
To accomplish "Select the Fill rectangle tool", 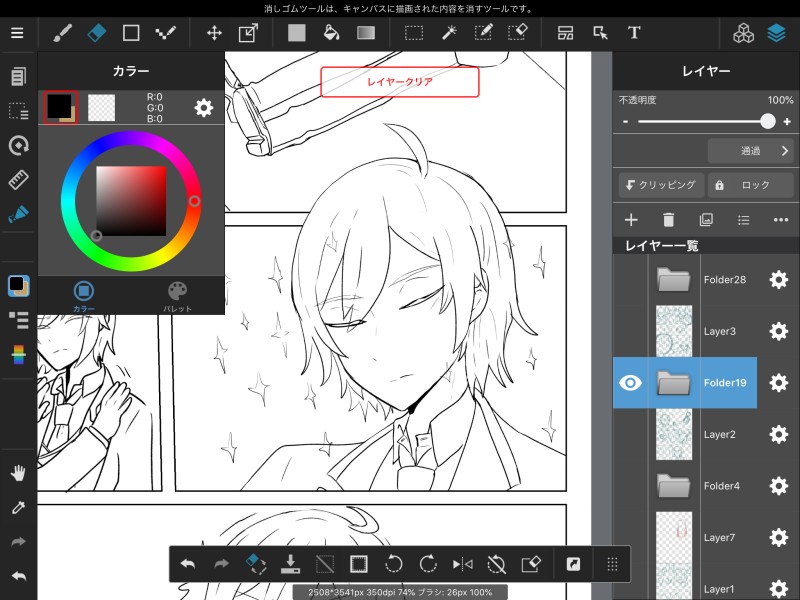I will (x=296, y=33).
